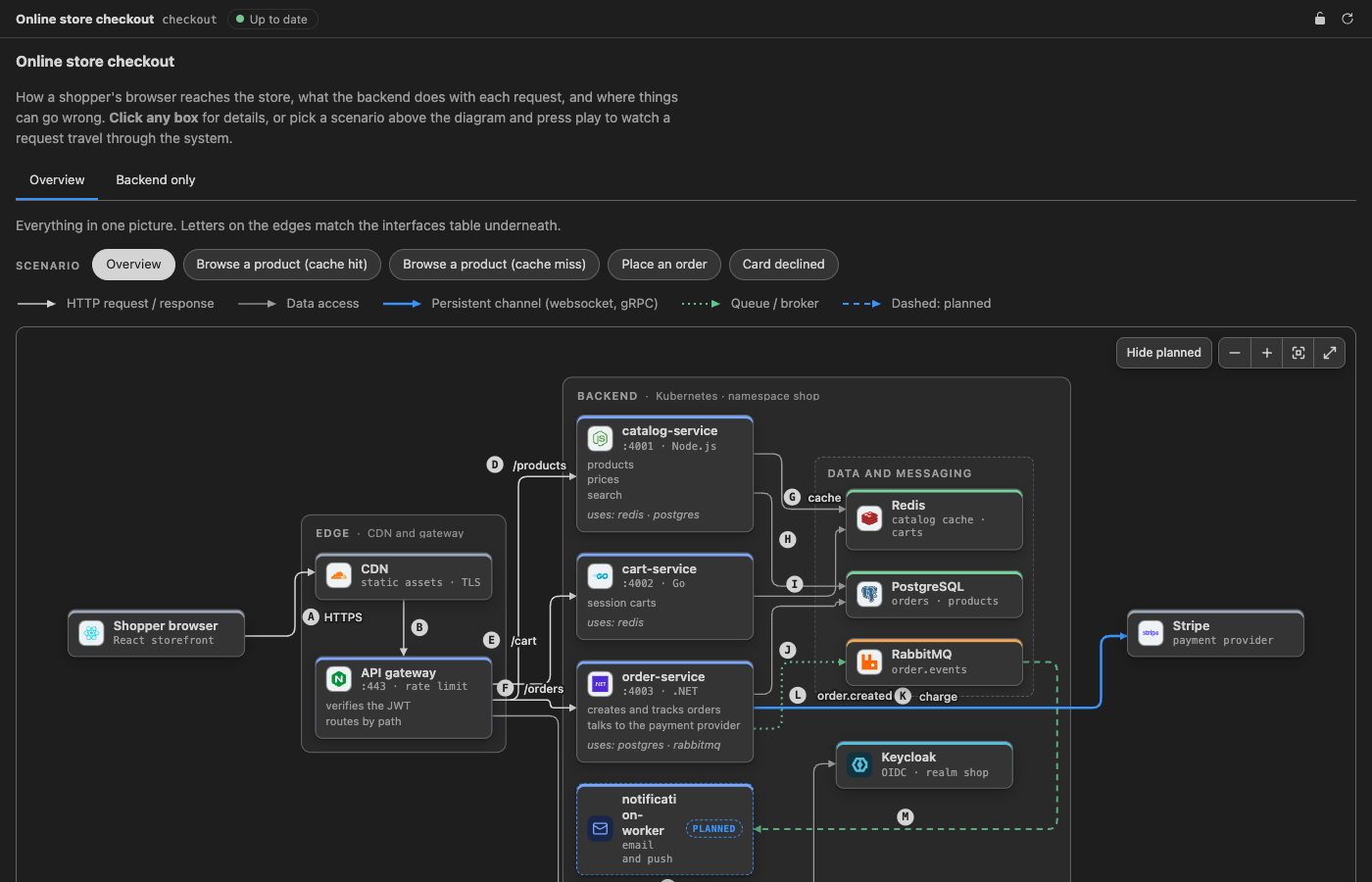Click the Go icon on cart-service
This screenshot has height=882, width=1372.
[600, 576]
